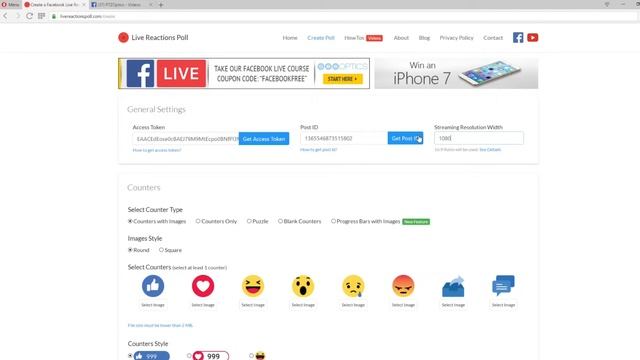Click Select Image under Like counter
This screenshot has height=360, width=640.
click(153, 305)
